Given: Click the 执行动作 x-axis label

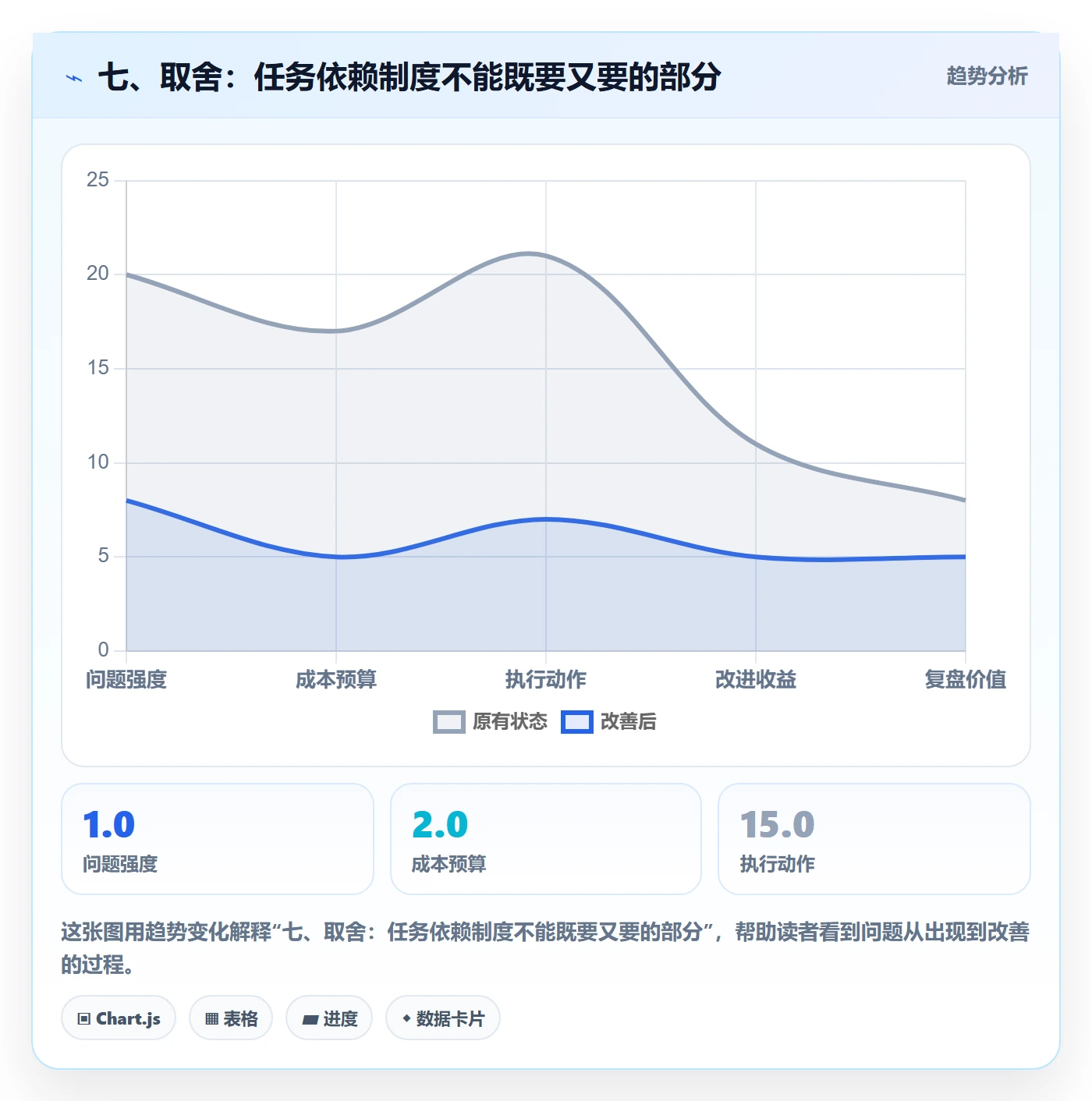Looking at the screenshot, I should pos(546,680).
